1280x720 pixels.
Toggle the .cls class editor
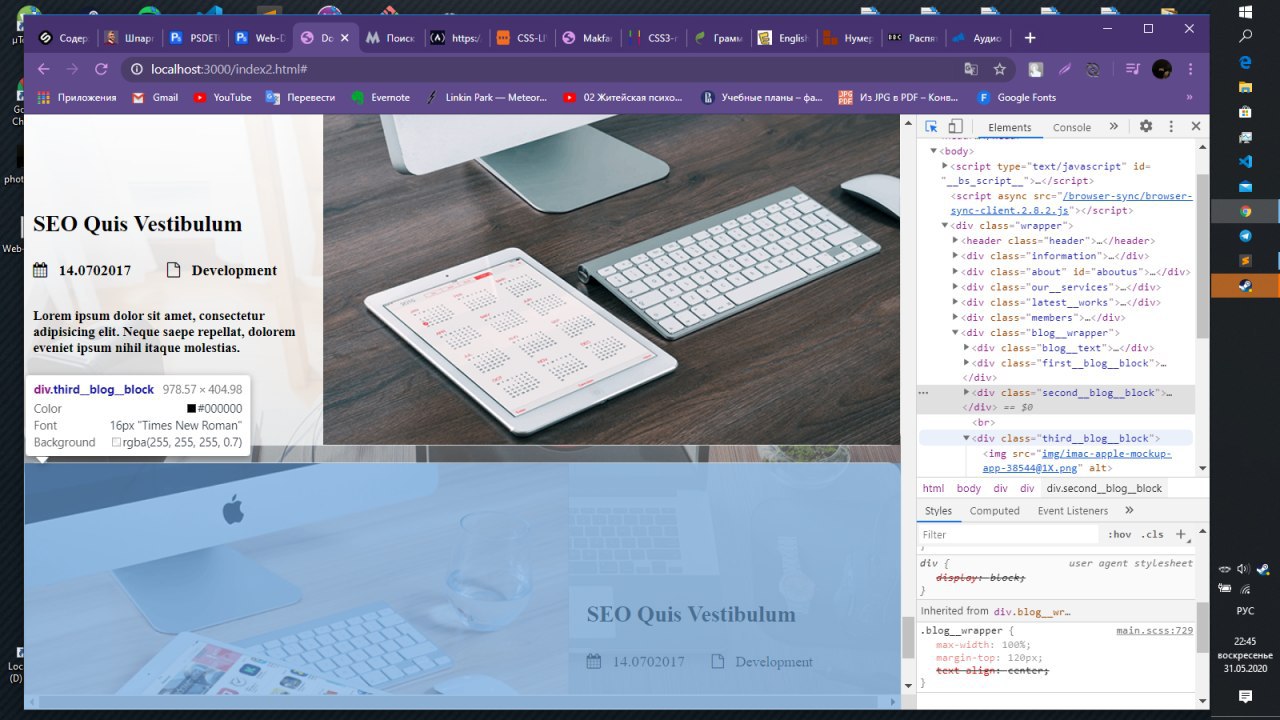[1153, 535]
